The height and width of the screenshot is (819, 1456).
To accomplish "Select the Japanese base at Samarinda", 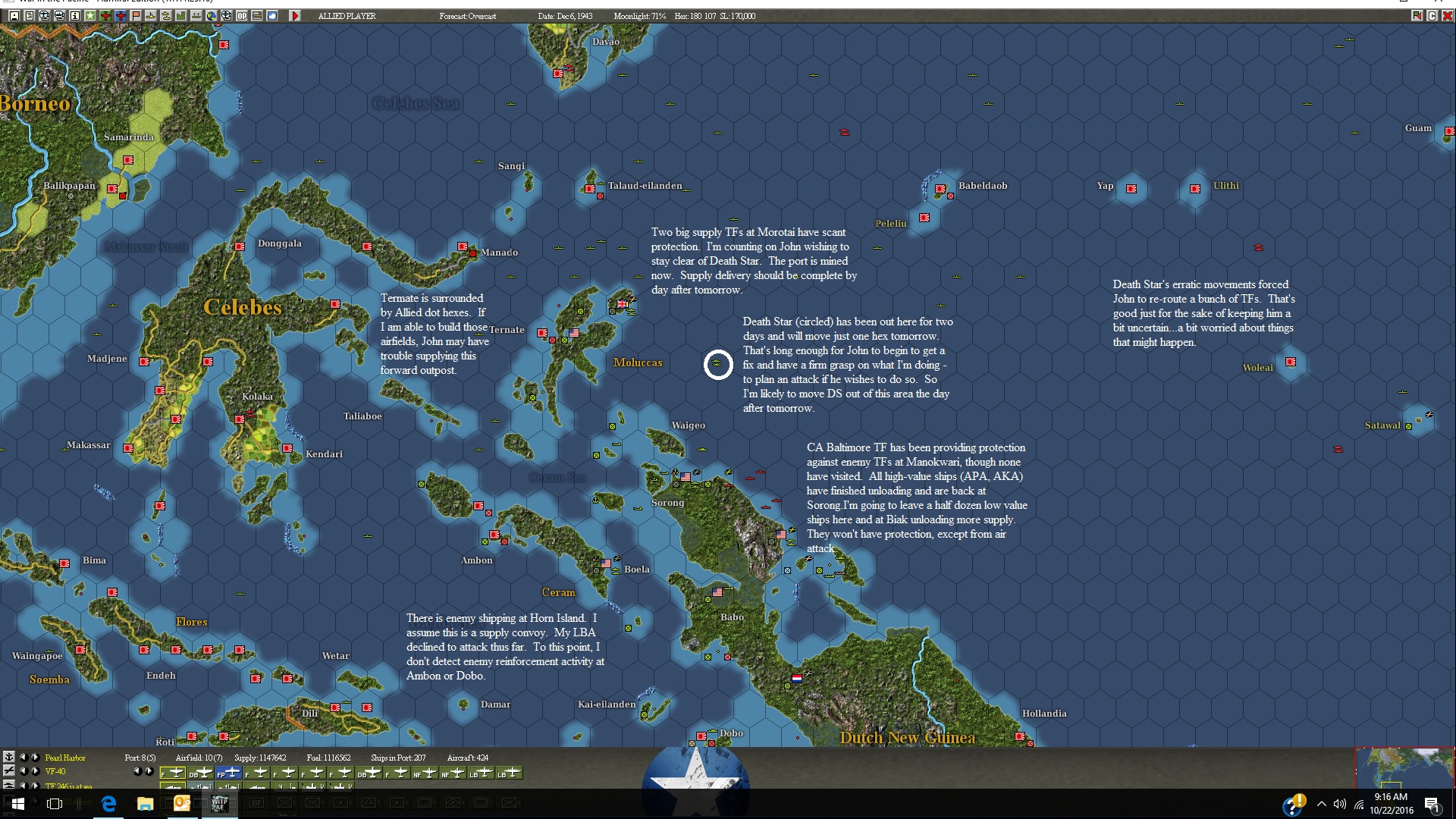I will [128, 160].
